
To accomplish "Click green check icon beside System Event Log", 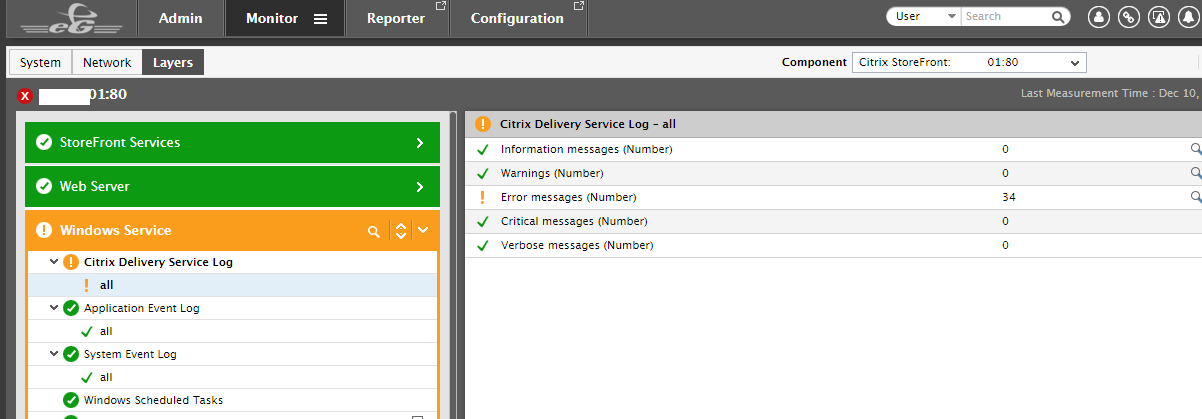I will click(70, 354).
